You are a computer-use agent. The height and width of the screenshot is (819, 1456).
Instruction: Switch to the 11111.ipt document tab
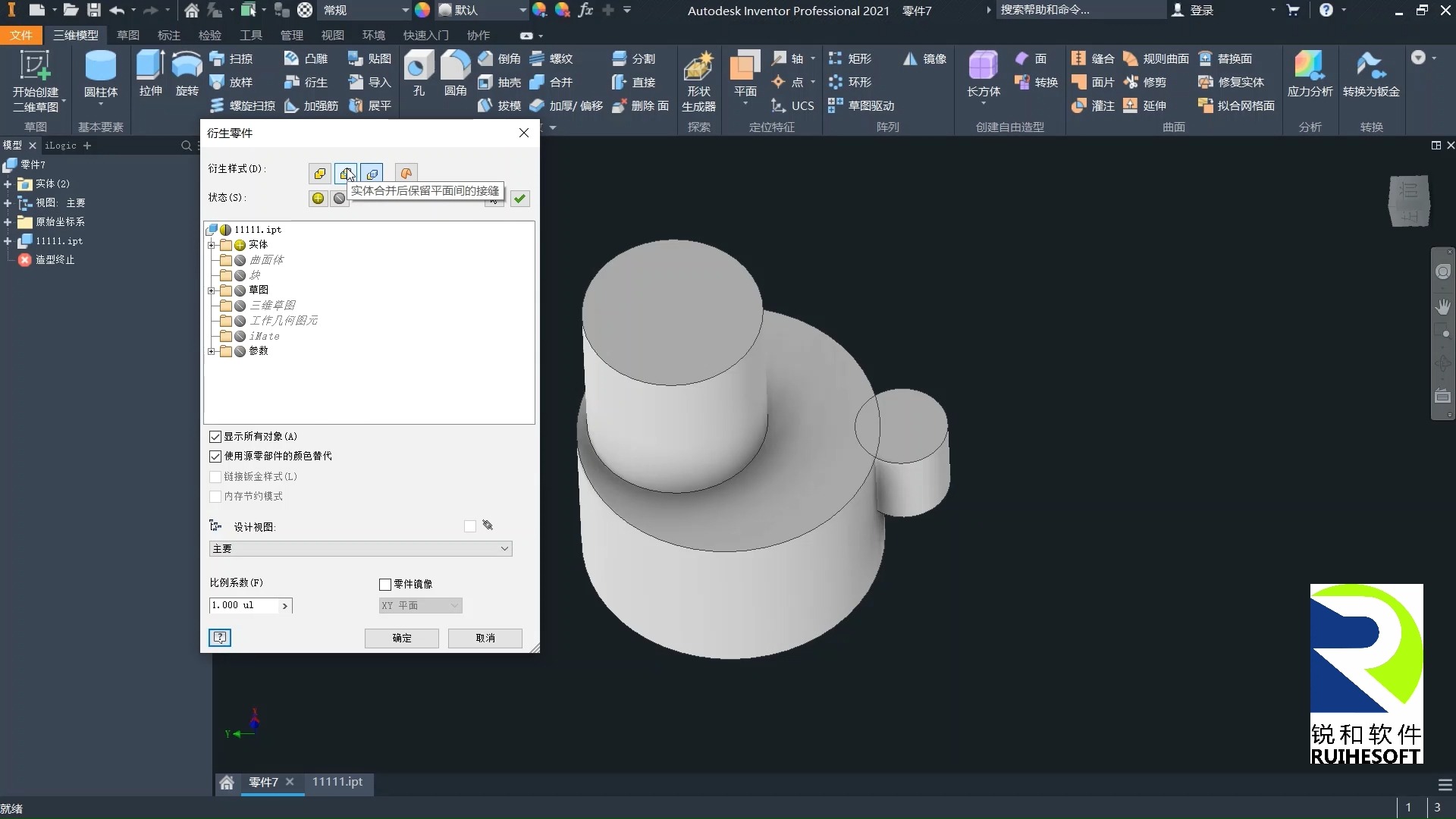point(337,782)
